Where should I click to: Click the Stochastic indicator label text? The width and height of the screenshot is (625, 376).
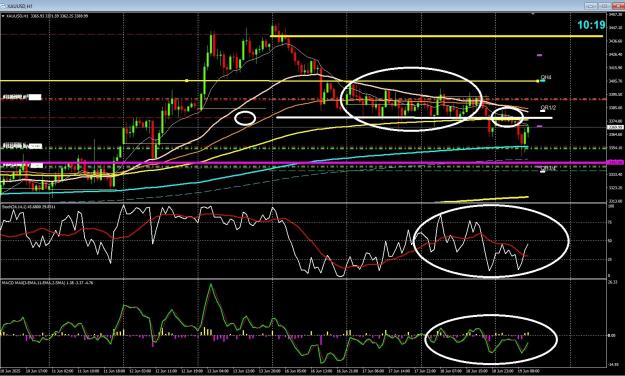pyautogui.click(x=29, y=207)
